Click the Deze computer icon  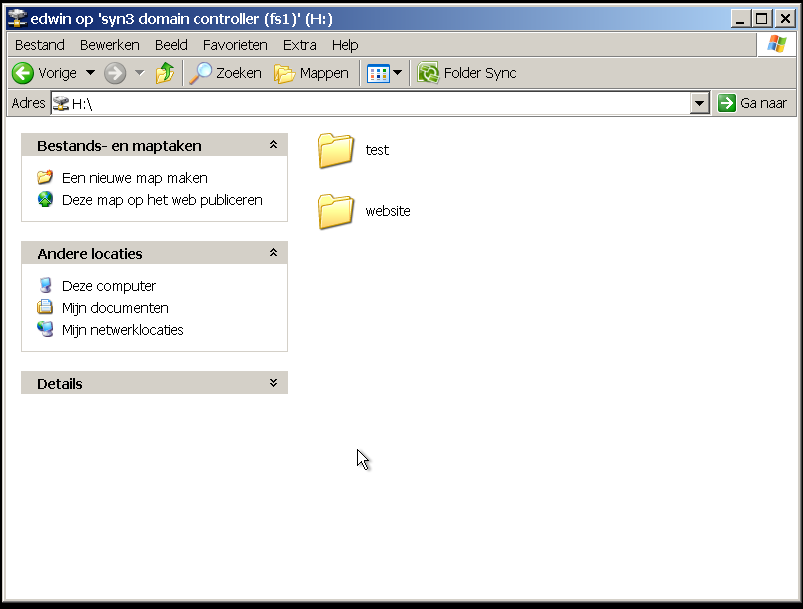(46, 285)
